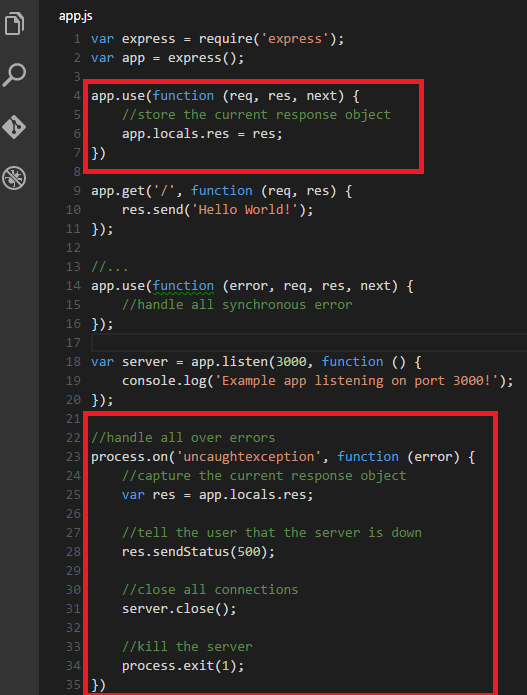The image size is (527, 695).
Task: Click the app.listen(3000 call on line 18
Action: 249,362
